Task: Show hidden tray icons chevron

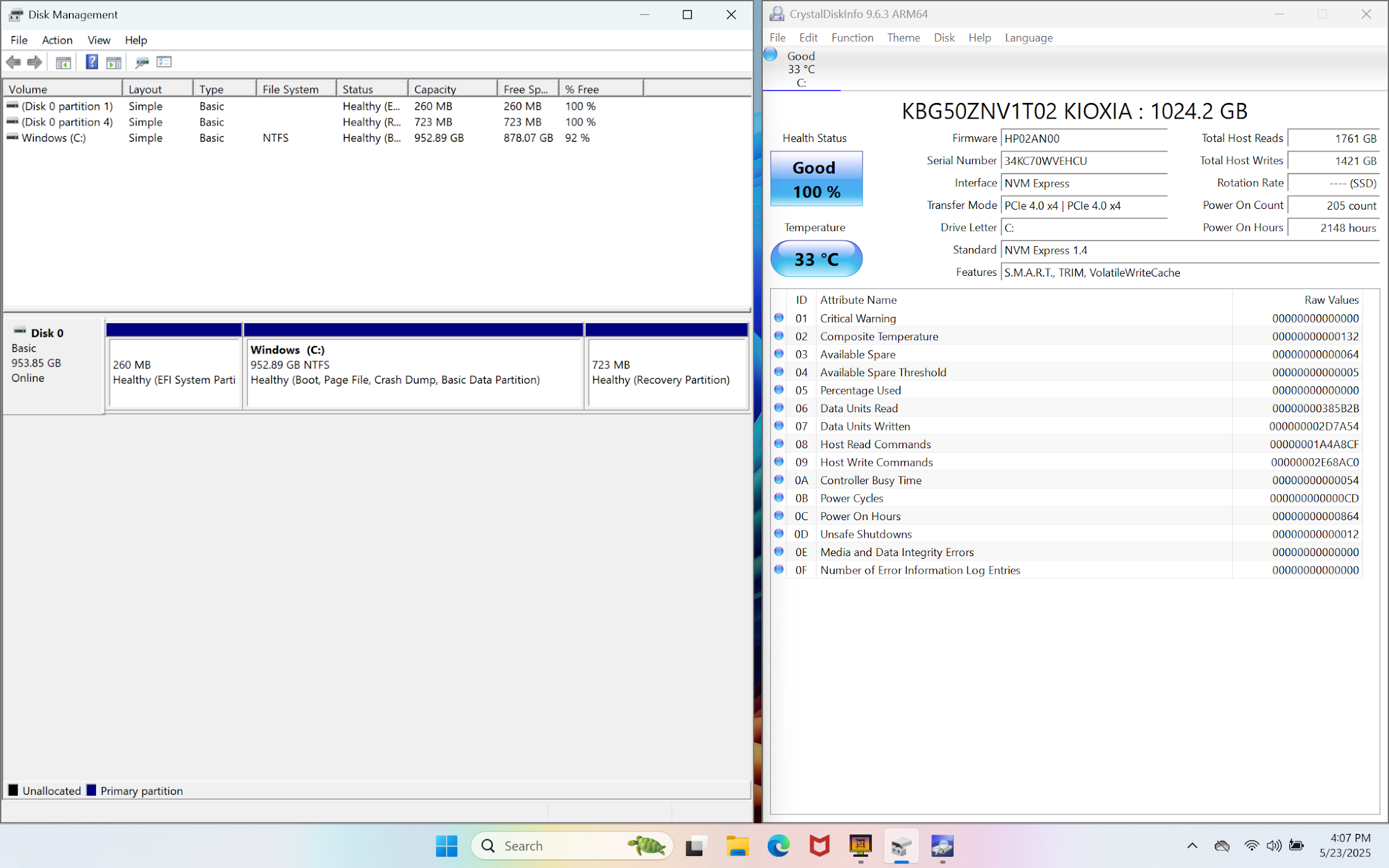Action: coord(1192,846)
